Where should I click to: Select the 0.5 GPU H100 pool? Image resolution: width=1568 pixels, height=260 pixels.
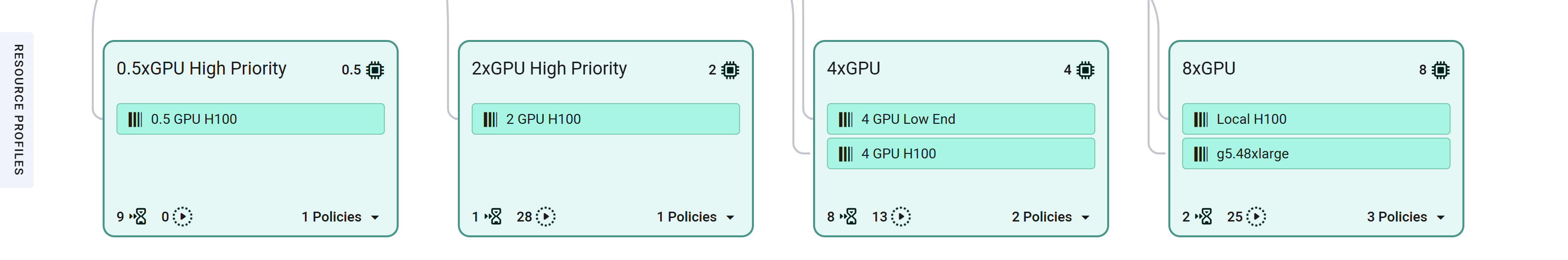[x=250, y=119]
